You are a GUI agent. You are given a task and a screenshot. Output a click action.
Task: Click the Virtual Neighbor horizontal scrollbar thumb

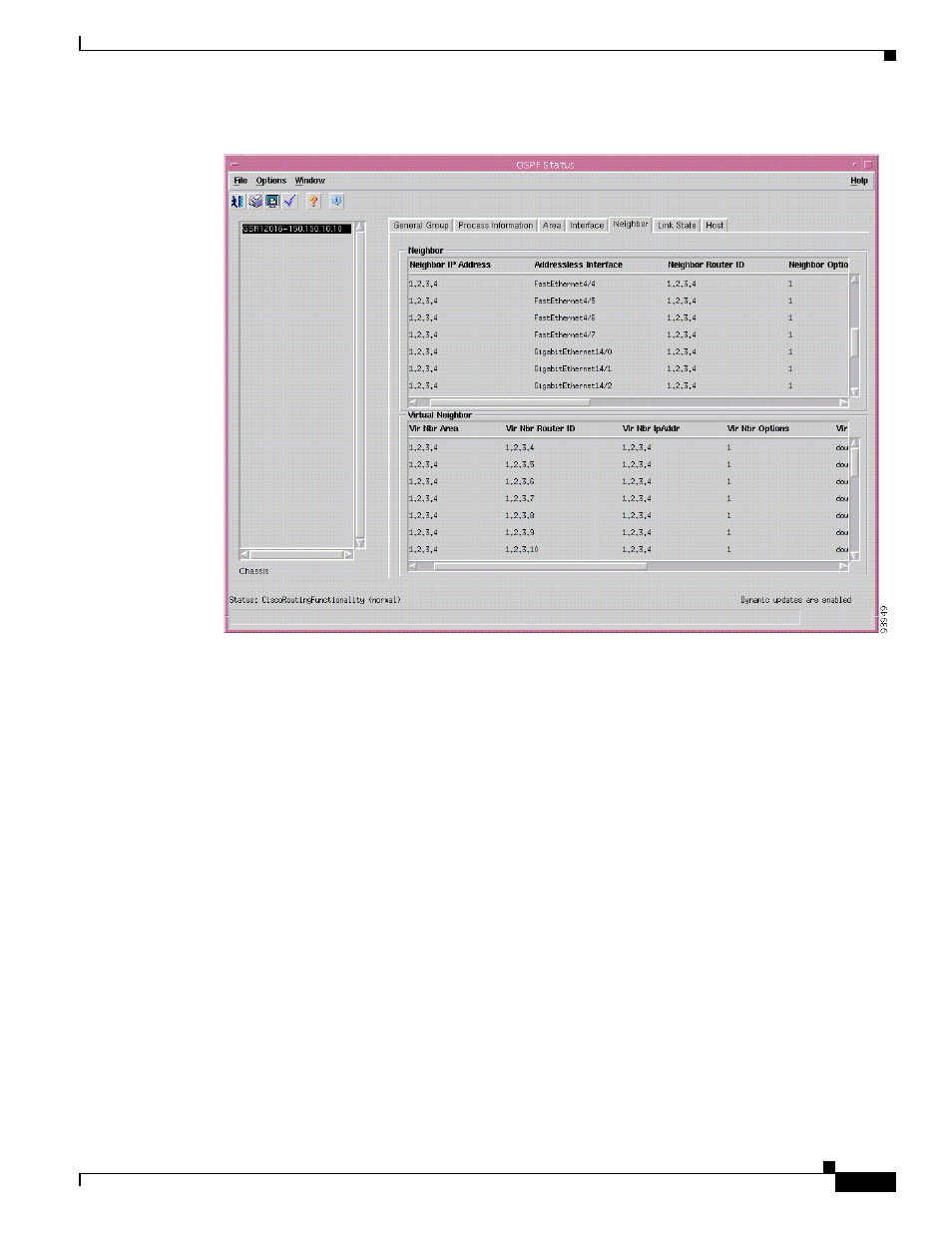tap(540, 566)
